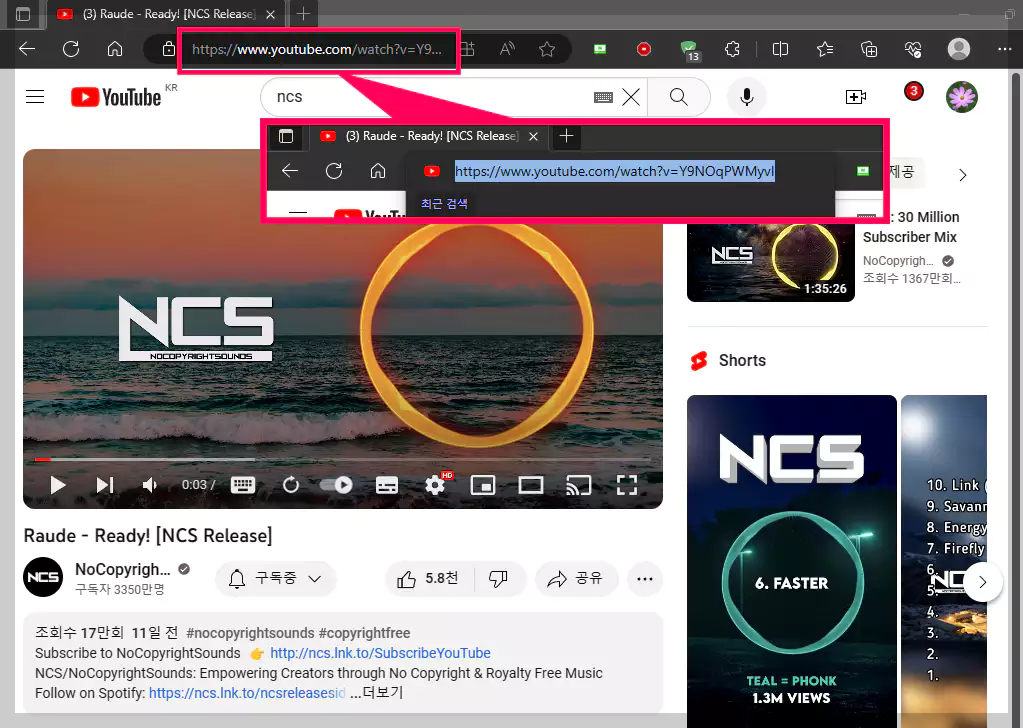Select the Raude - Ready! browser tab
The width and height of the screenshot is (1023, 728).
(166, 14)
